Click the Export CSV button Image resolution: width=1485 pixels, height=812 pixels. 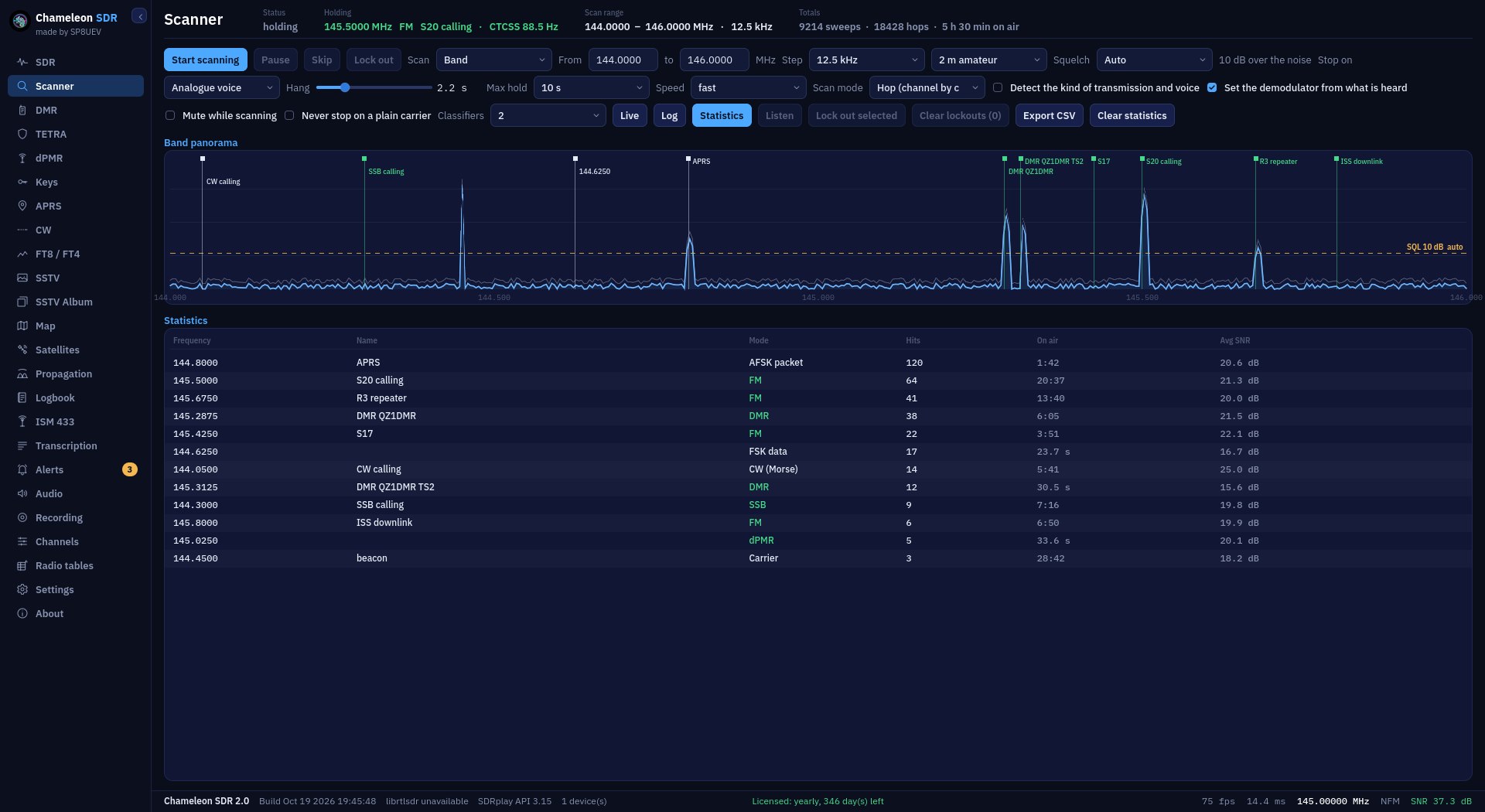click(x=1049, y=115)
